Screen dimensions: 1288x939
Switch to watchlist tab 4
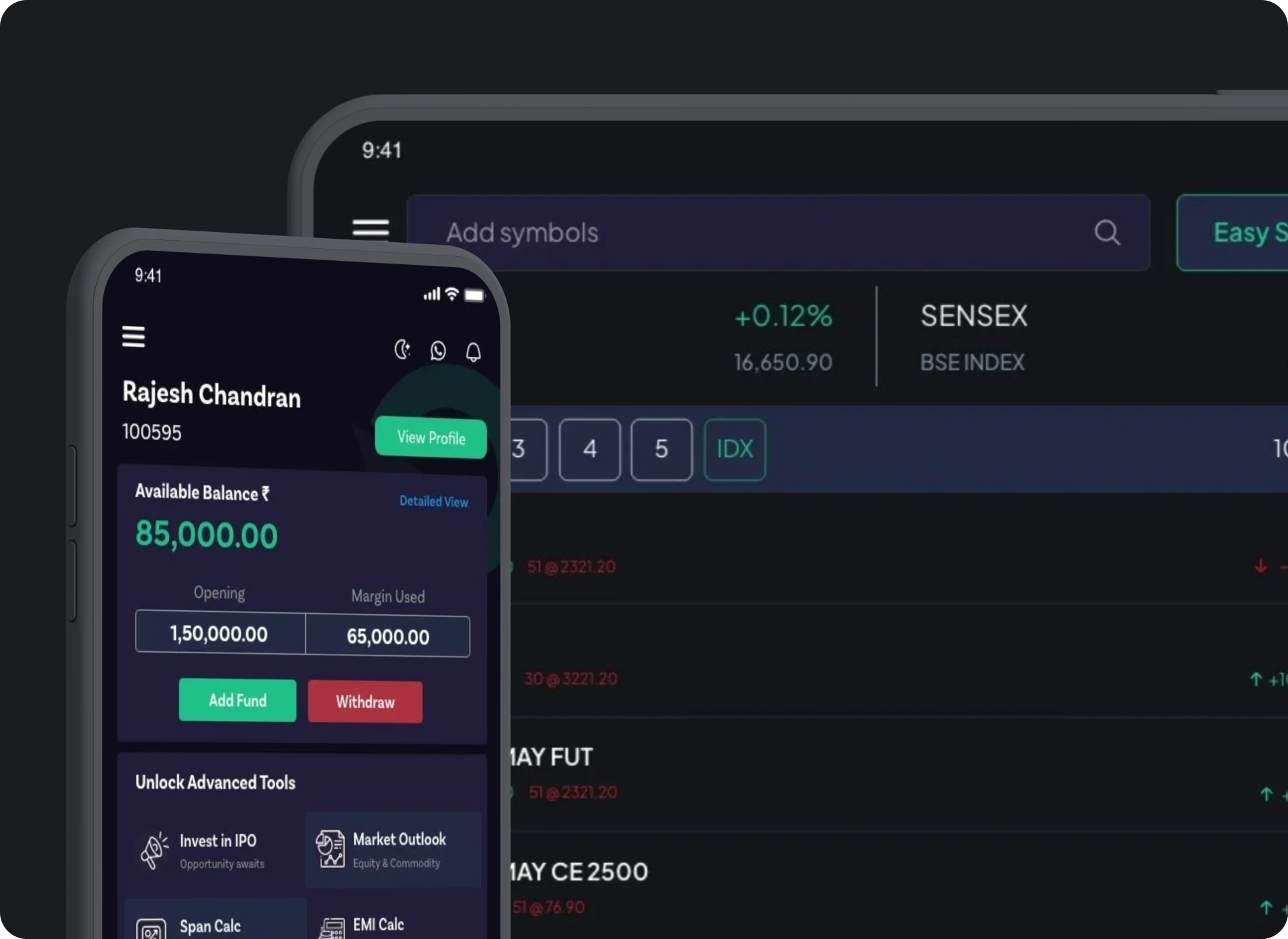[x=590, y=449]
